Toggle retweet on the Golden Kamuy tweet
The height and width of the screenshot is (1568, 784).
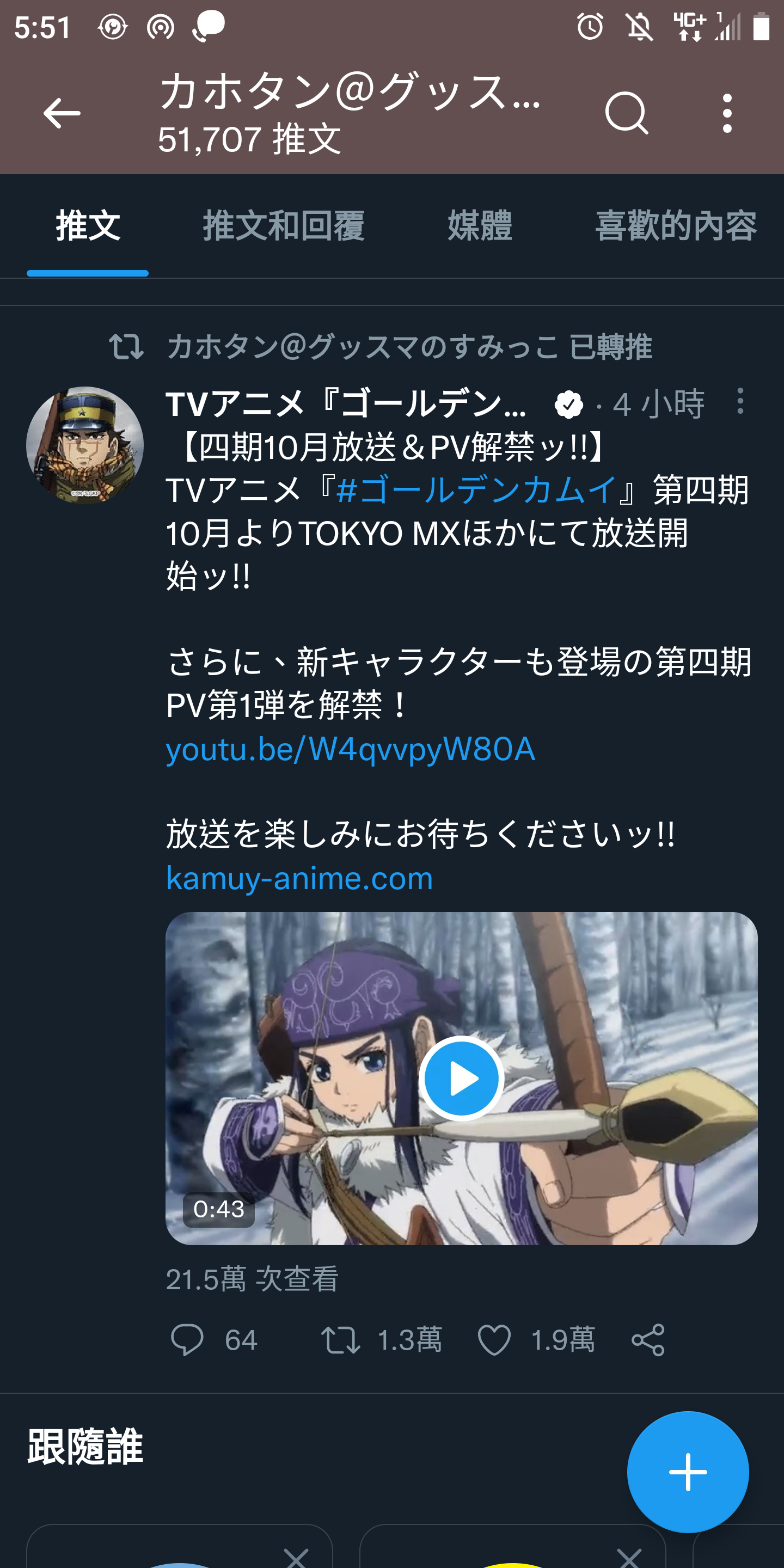coord(340,1340)
